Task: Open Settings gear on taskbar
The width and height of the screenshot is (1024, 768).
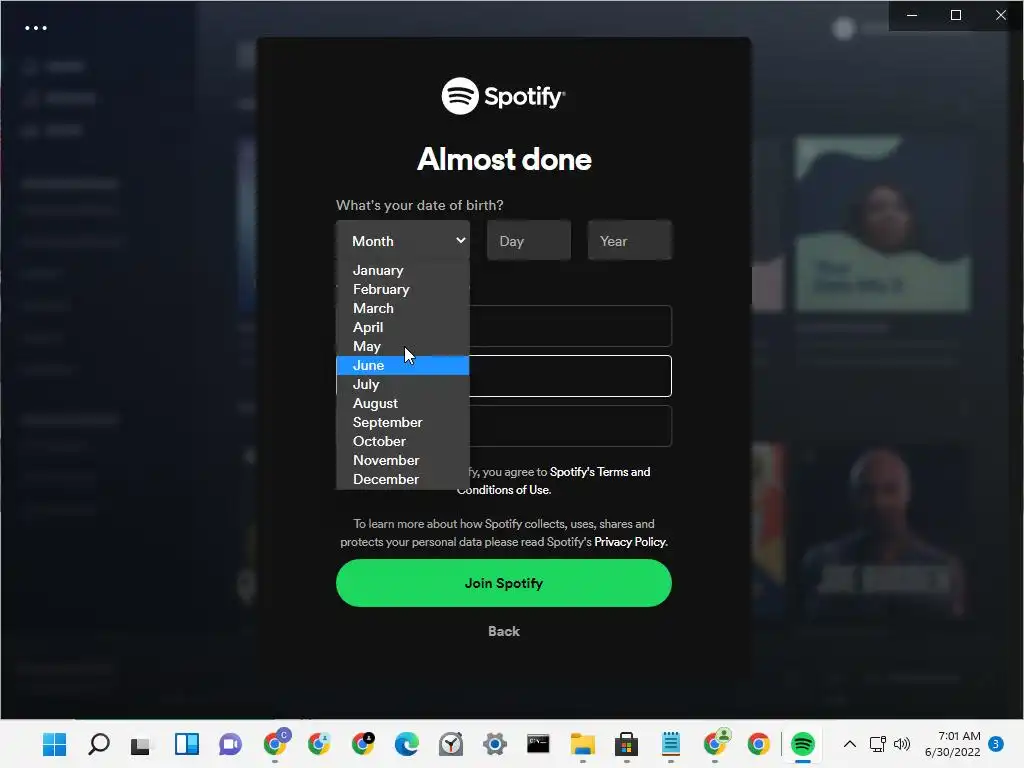Action: (x=495, y=744)
